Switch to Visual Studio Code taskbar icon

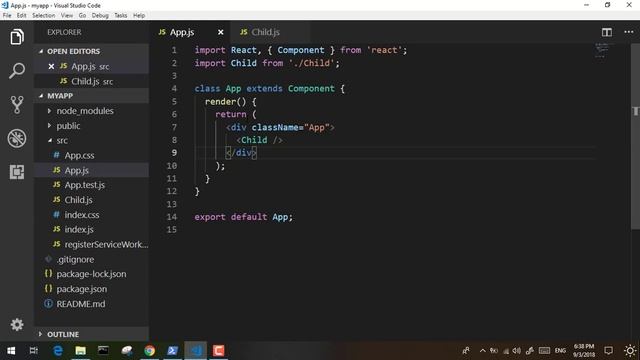tap(196, 351)
